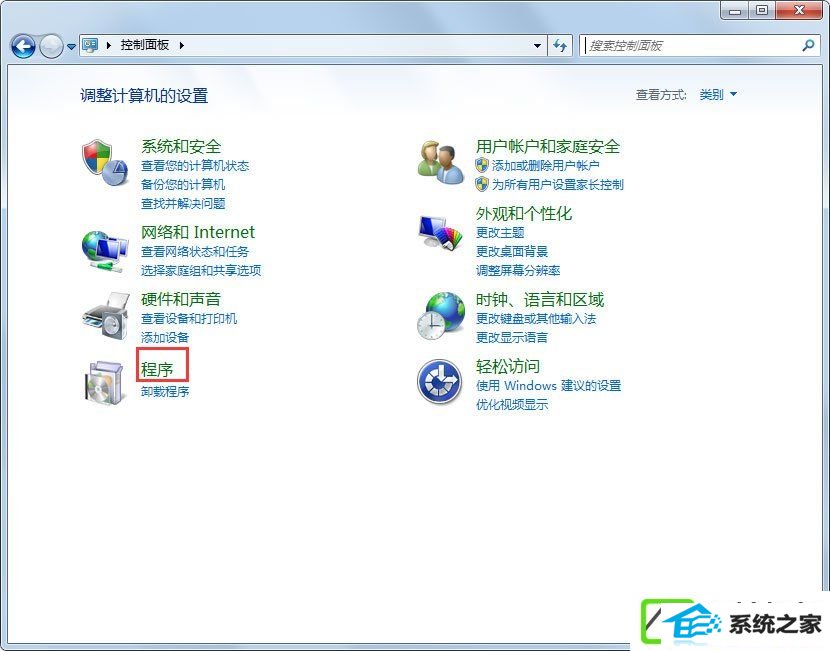Open the 轻松访问 category
Viewport: 830px width, 651px height.
click(508, 366)
